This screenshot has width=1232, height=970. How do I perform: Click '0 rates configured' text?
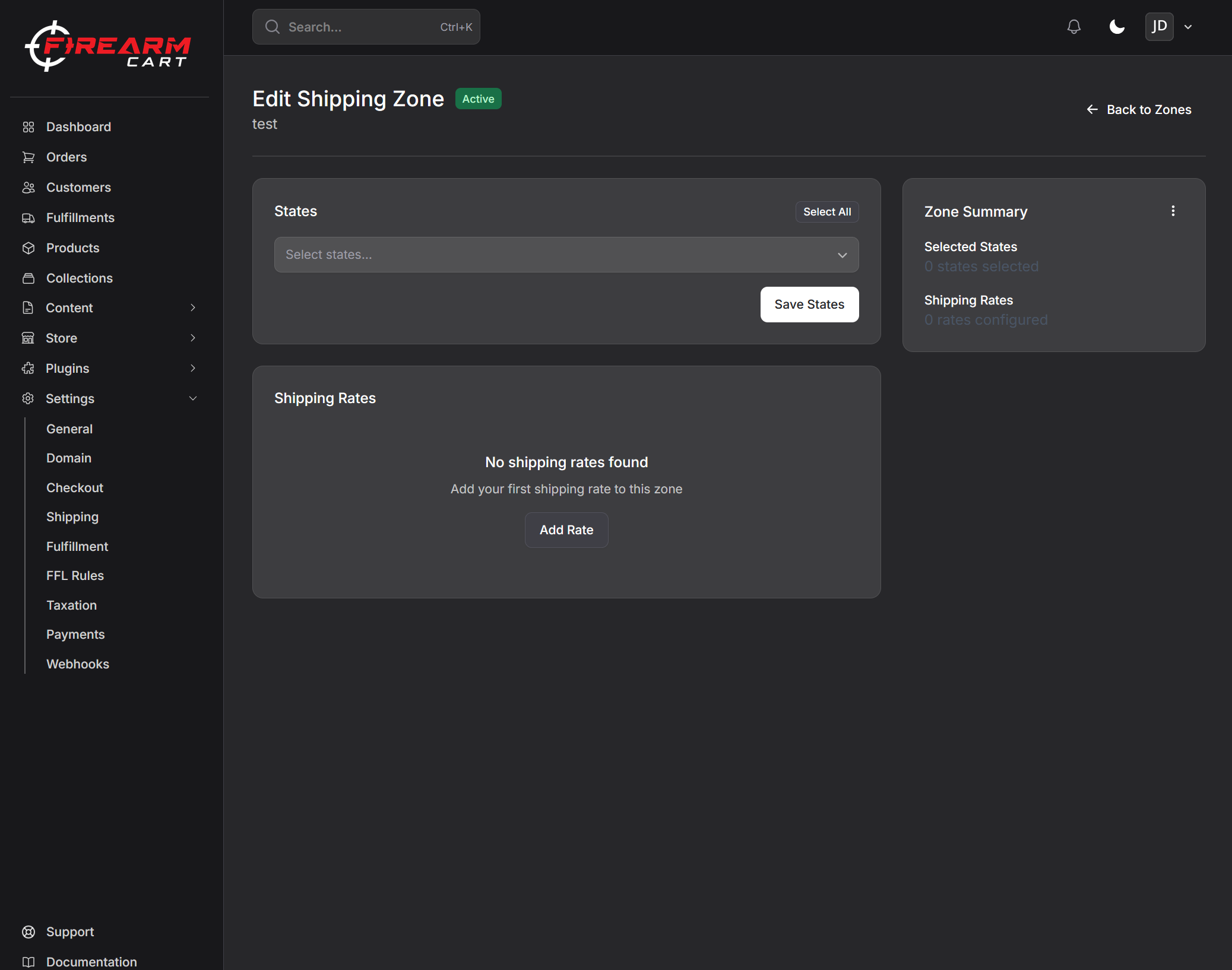[986, 320]
